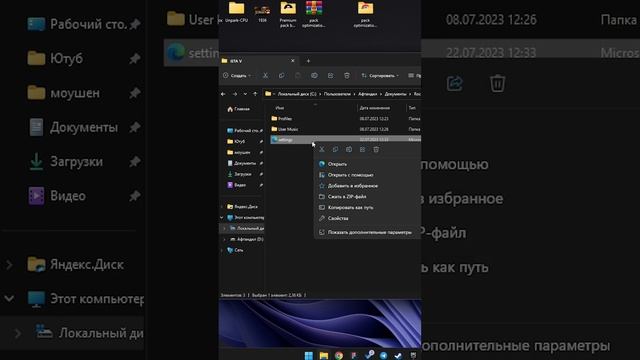
Task: Click the sharp Главная home item in the sidebar
Action: pyautogui.click(x=238, y=109)
